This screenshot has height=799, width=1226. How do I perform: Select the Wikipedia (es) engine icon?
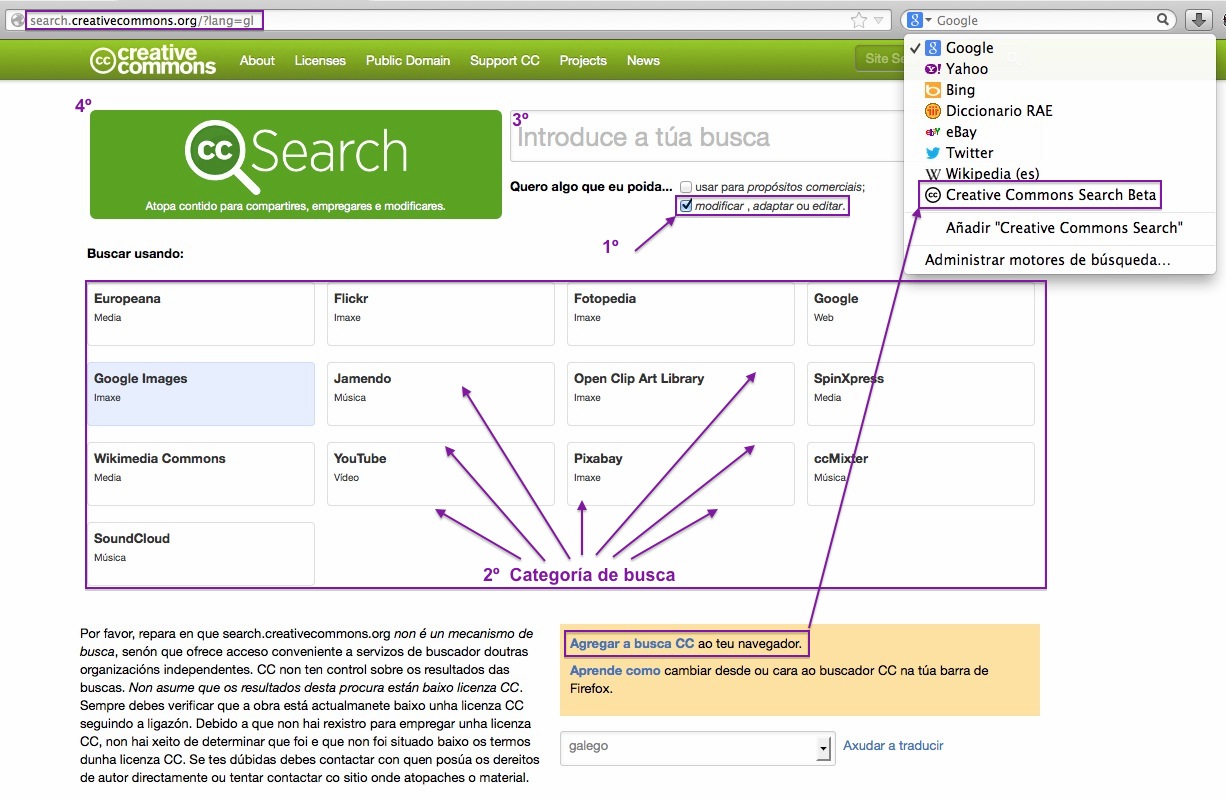click(x=934, y=173)
